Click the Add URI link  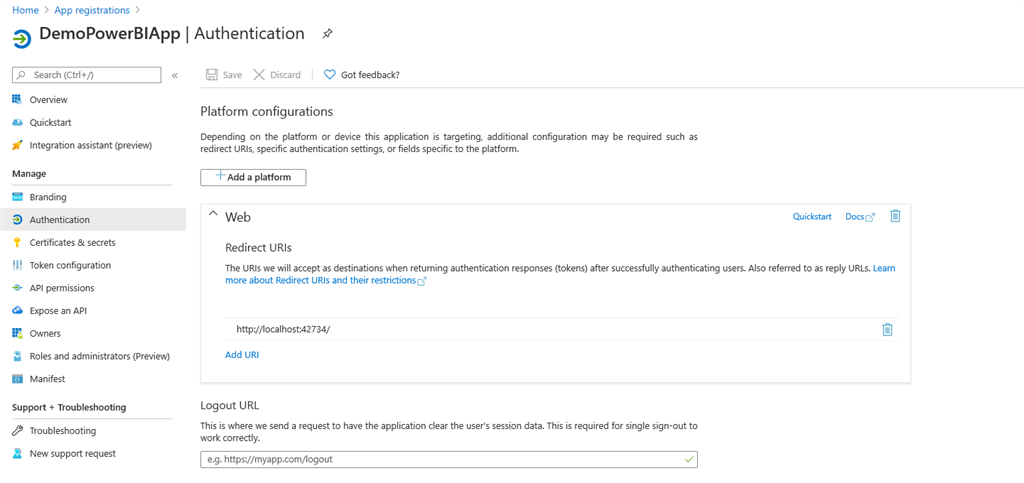[x=242, y=355]
